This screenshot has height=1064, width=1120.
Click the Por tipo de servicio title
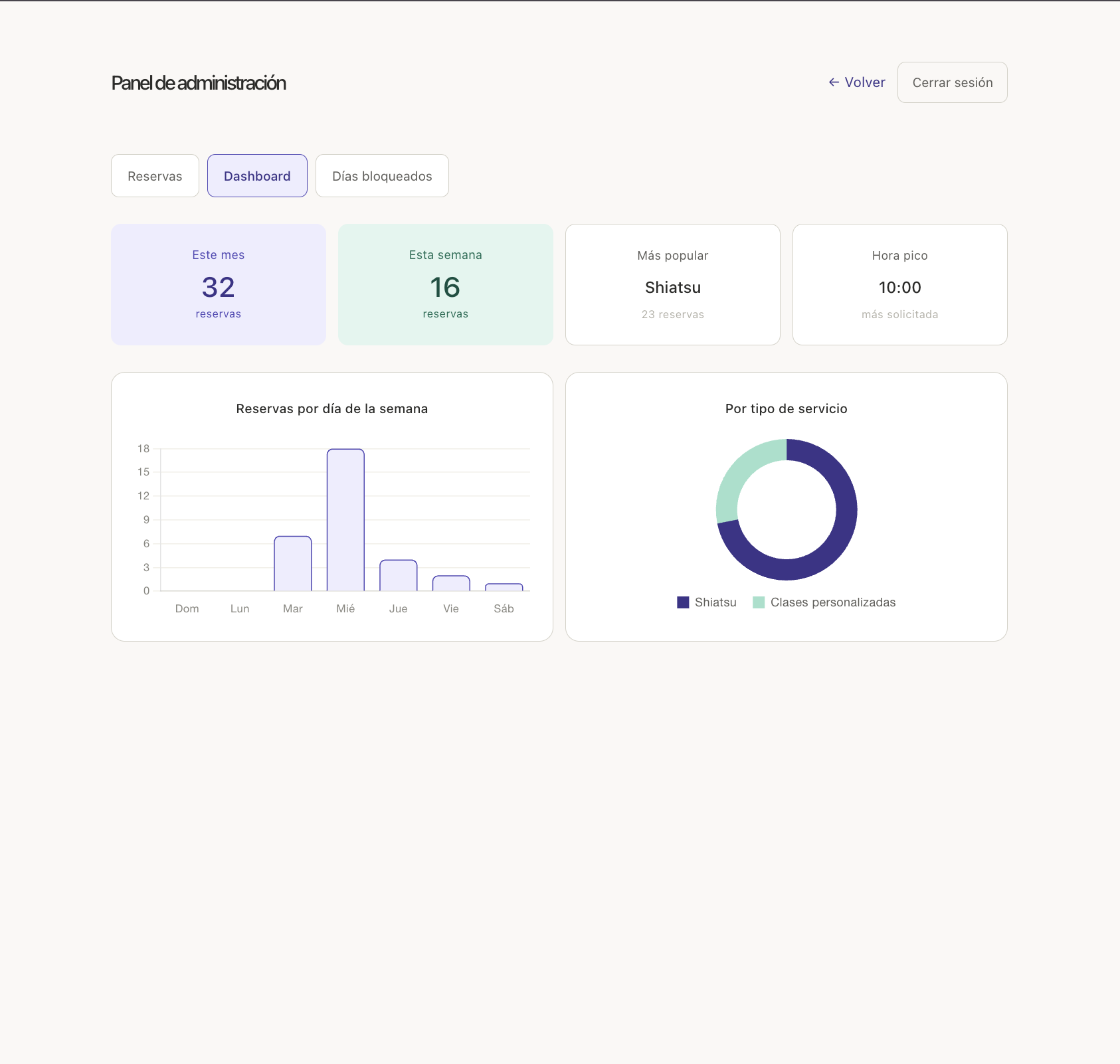pyautogui.click(x=787, y=409)
